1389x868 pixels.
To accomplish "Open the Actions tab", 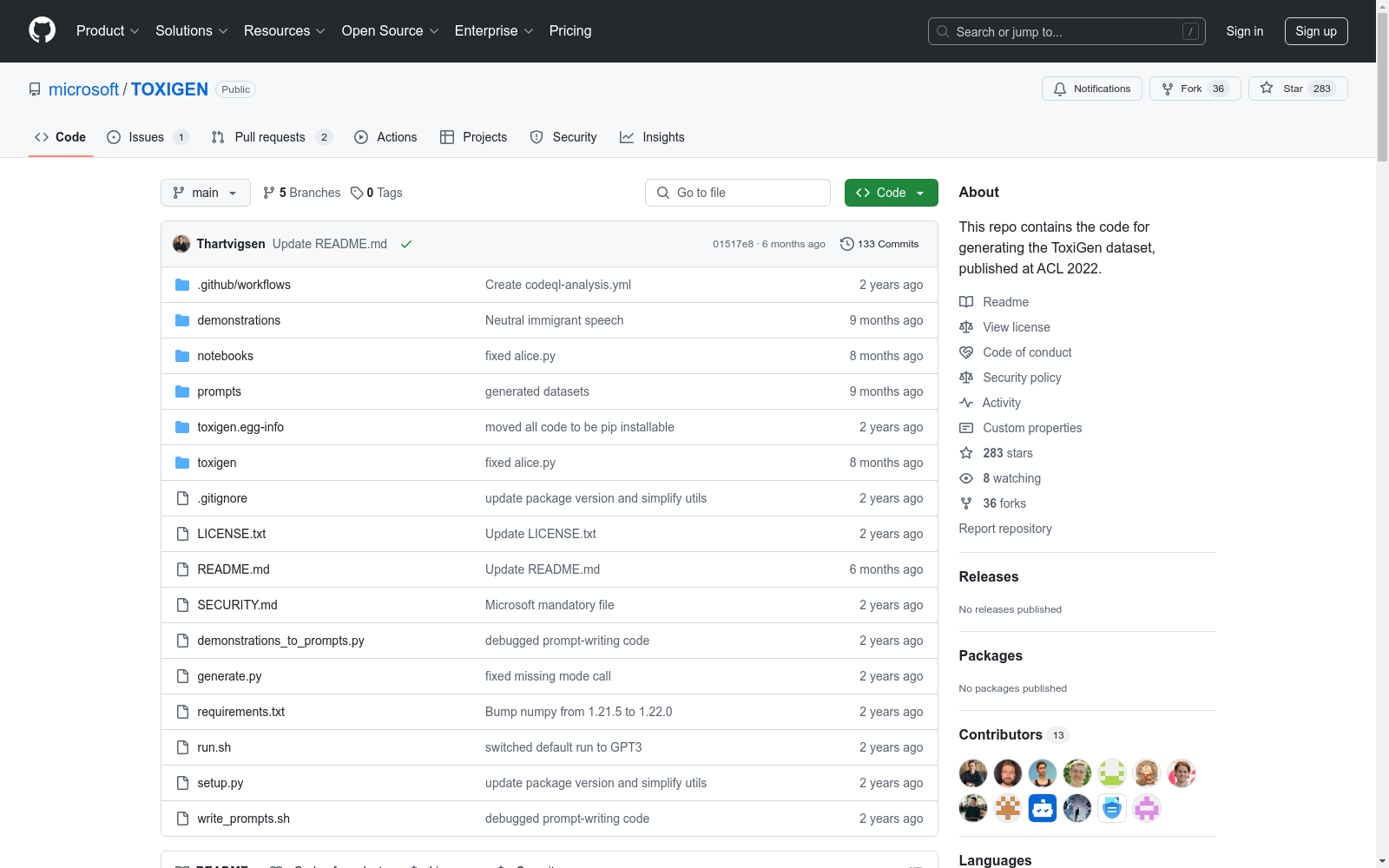I will 385,137.
